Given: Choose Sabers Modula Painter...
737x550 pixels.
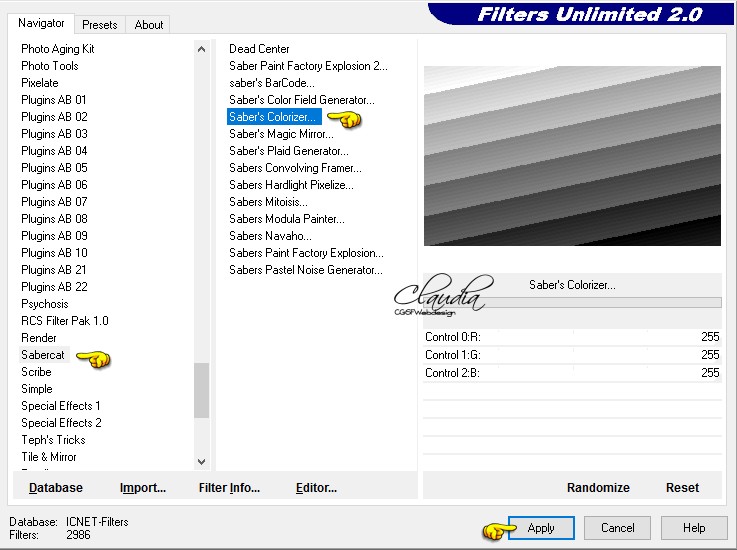Looking at the screenshot, I should click(287, 219).
